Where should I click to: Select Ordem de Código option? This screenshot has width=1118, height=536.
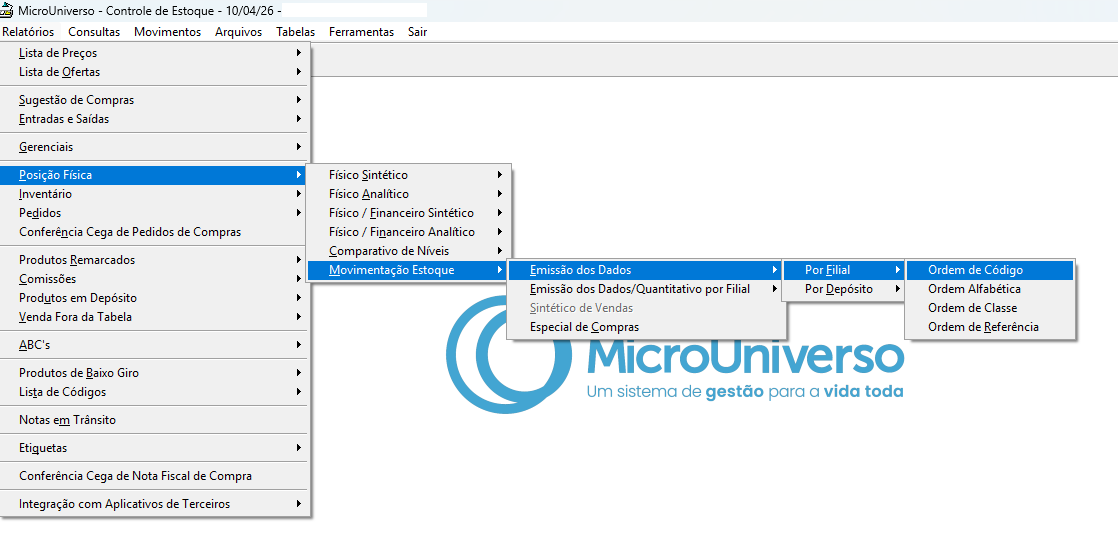point(975,270)
